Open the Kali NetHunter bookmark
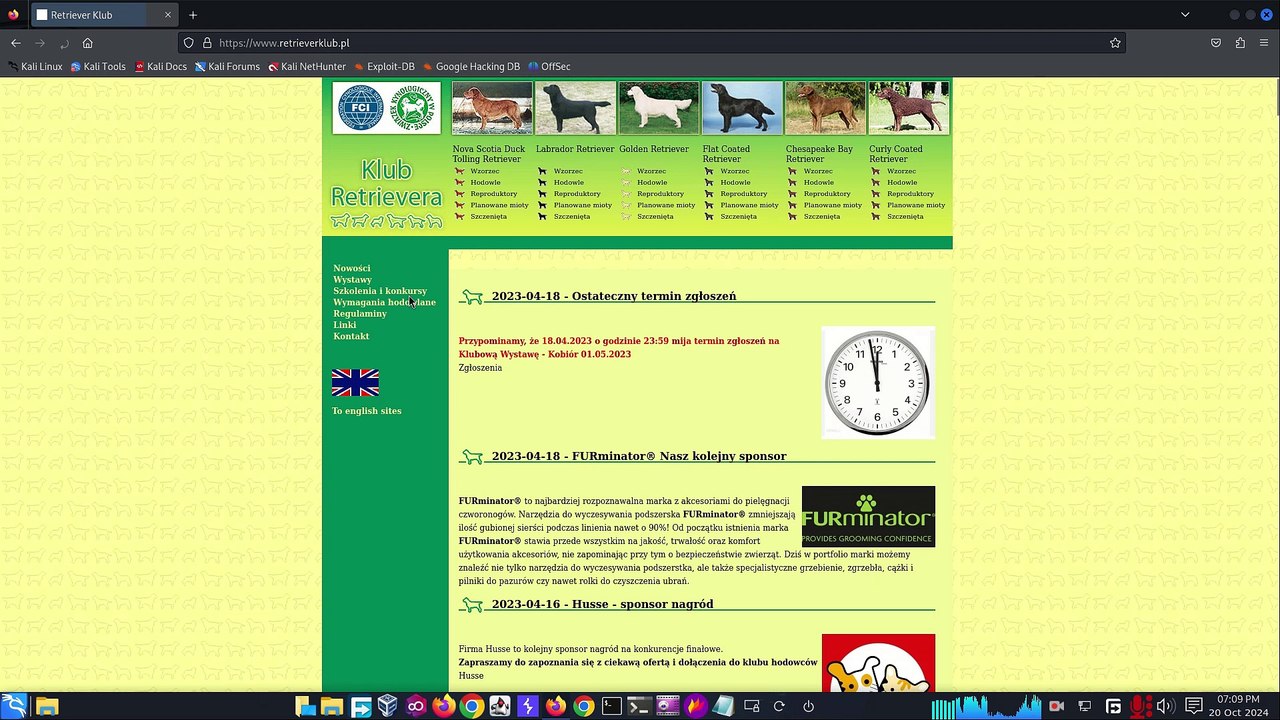The width and height of the screenshot is (1280, 720). click(x=307, y=67)
